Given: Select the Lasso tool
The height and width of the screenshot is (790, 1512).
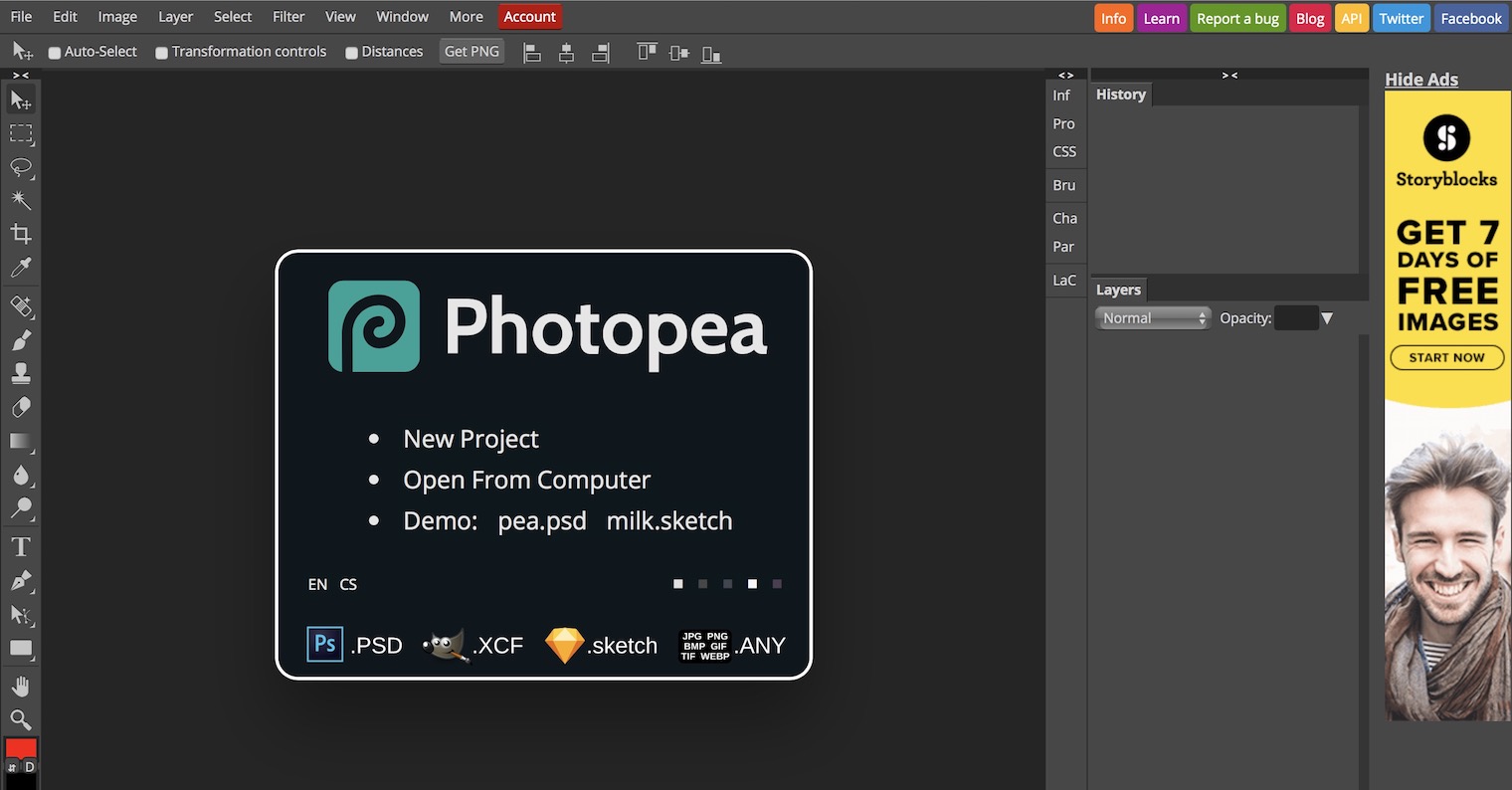Looking at the screenshot, I should [21, 166].
